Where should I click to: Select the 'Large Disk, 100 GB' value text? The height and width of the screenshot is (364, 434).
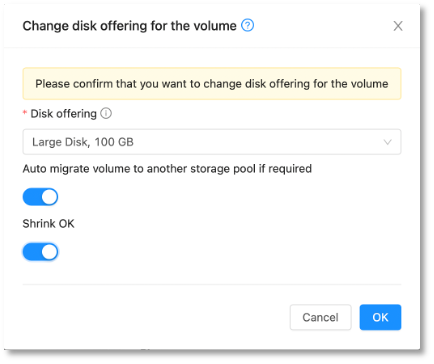point(83,142)
